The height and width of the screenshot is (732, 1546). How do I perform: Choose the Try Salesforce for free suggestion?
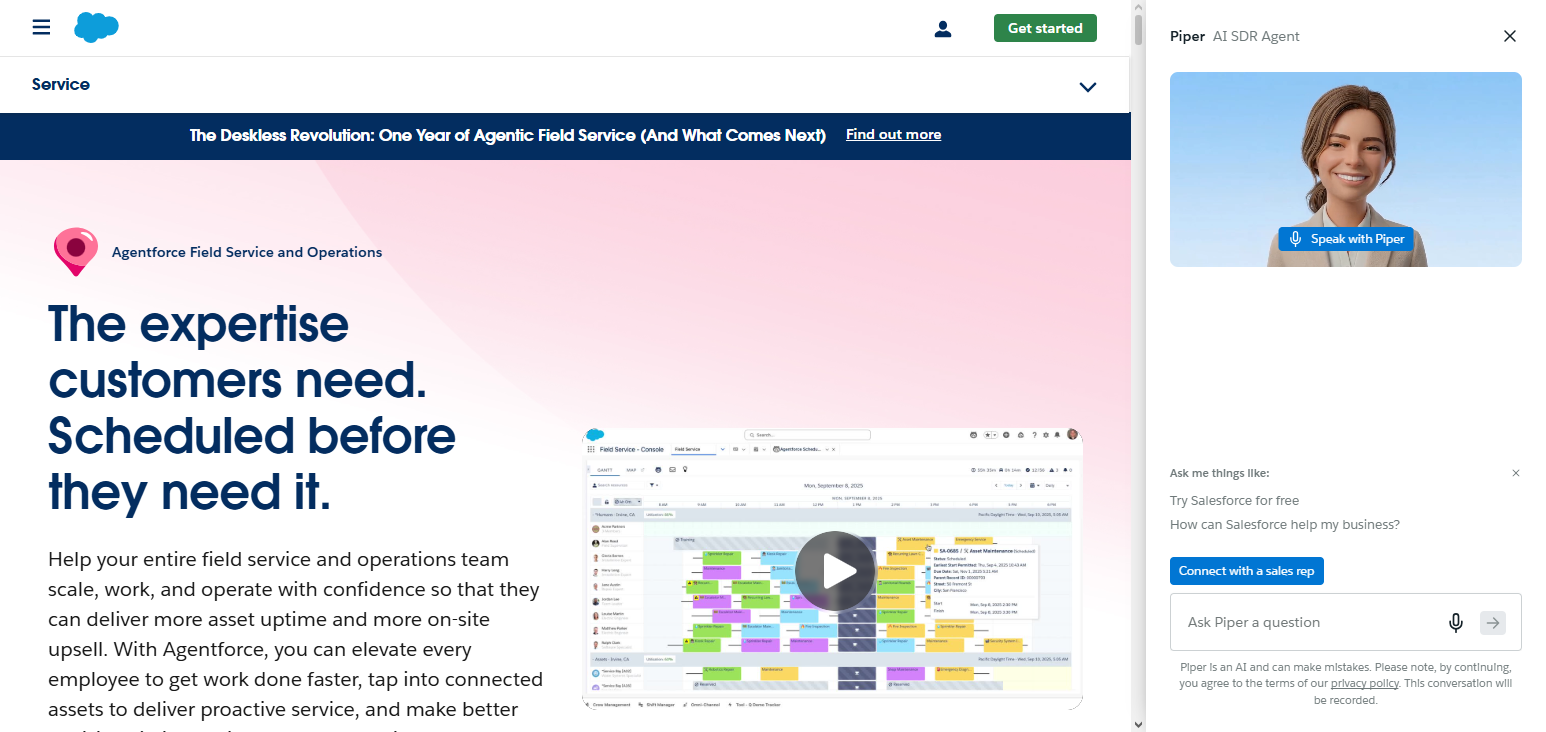(1234, 500)
